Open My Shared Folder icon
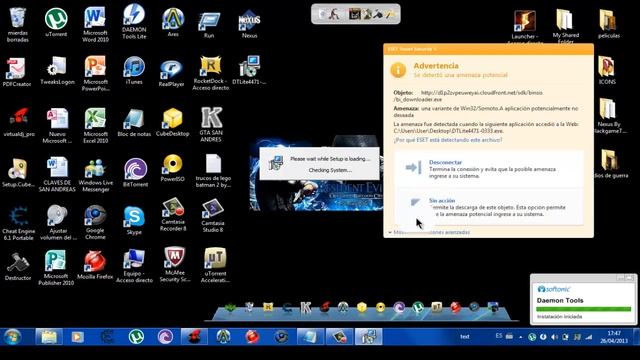Image resolution: width=640 pixels, height=360 pixels. coord(565,20)
